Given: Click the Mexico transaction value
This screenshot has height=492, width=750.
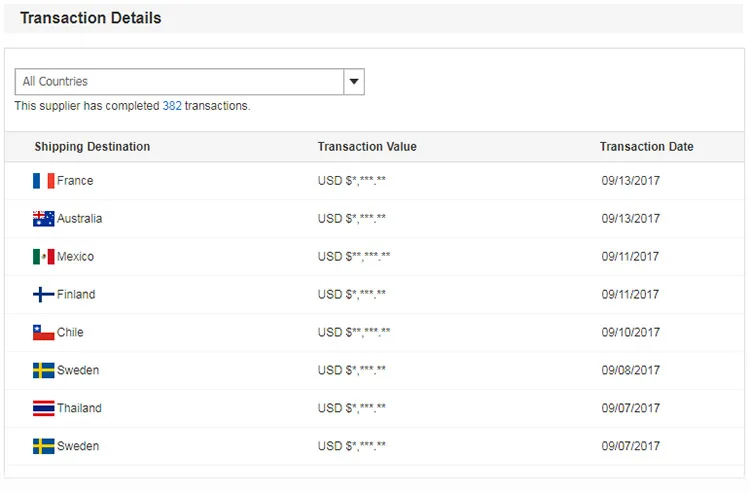Looking at the screenshot, I should point(354,257).
